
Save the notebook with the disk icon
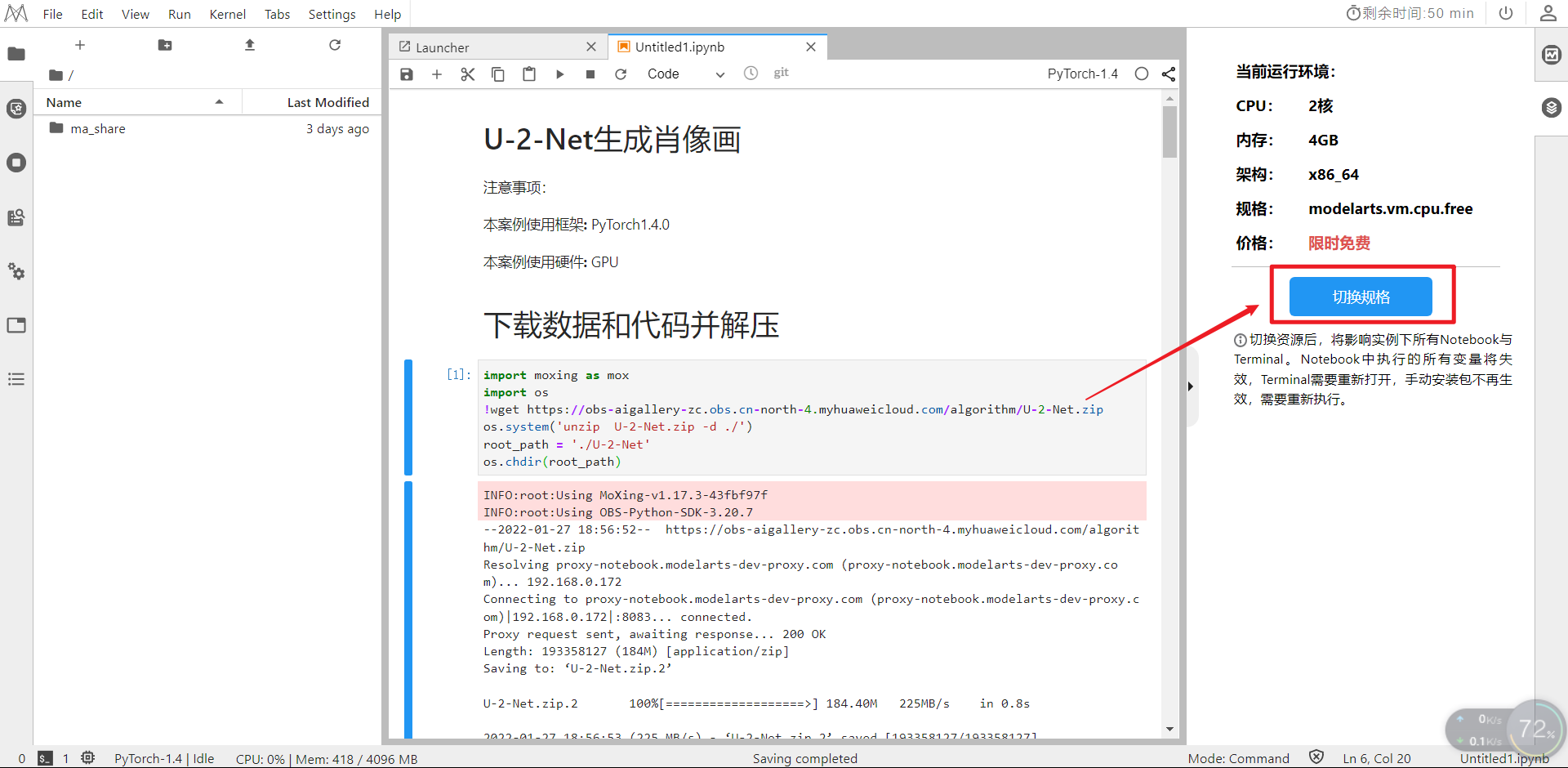tap(407, 74)
